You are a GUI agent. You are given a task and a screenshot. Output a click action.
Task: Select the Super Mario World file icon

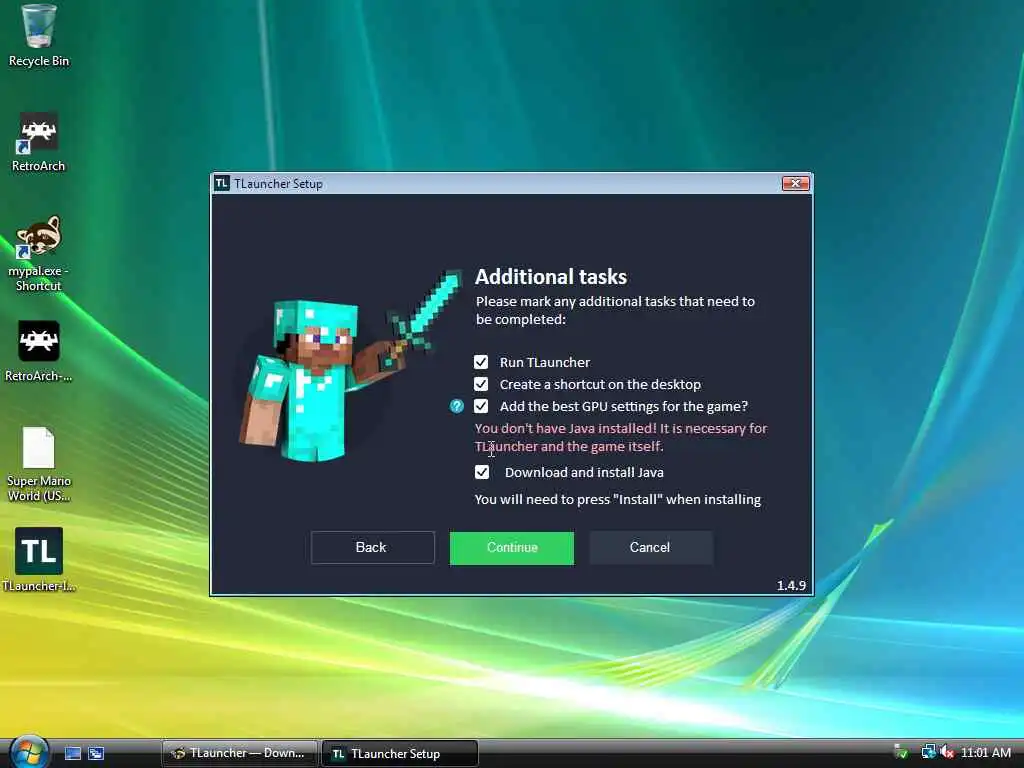pyautogui.click(x=39, y=464)
